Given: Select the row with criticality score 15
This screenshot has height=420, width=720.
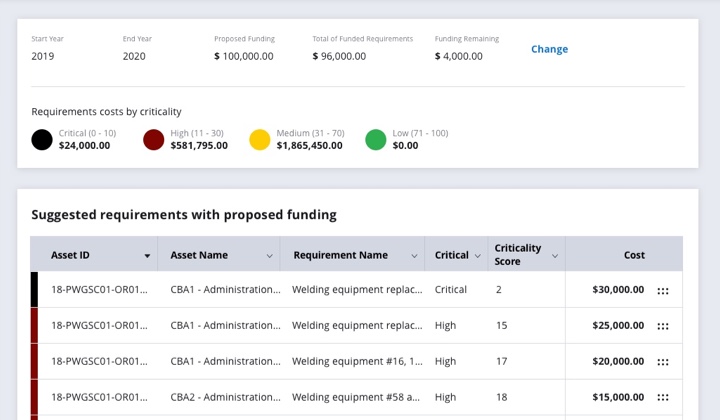Looking at the screenshot, I should point(356,325).
